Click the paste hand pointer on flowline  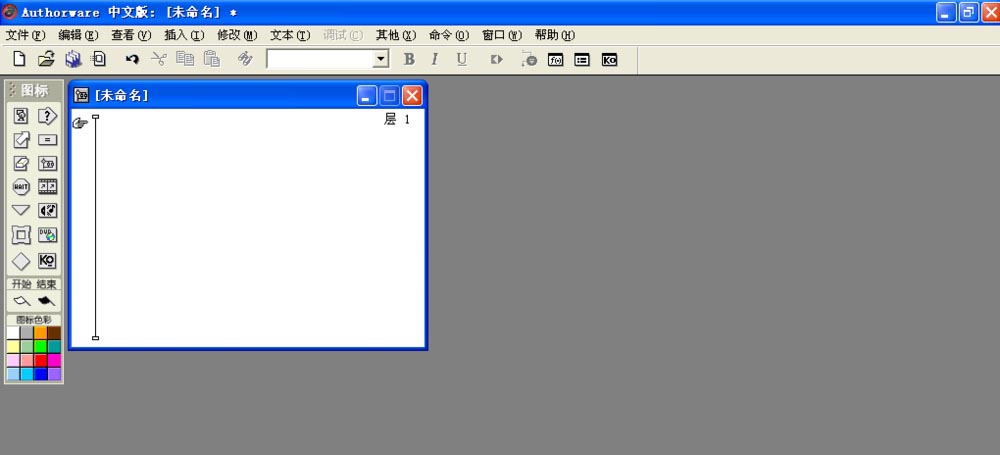80,123
